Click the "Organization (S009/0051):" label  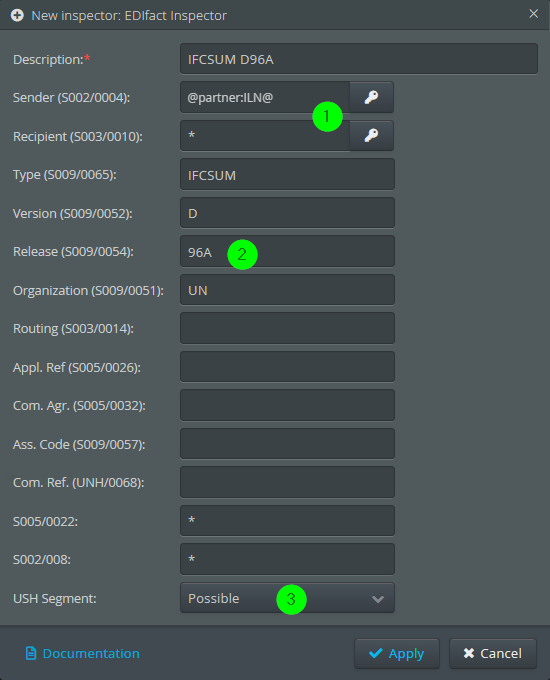pyautogui.click(x=88, y=291)
